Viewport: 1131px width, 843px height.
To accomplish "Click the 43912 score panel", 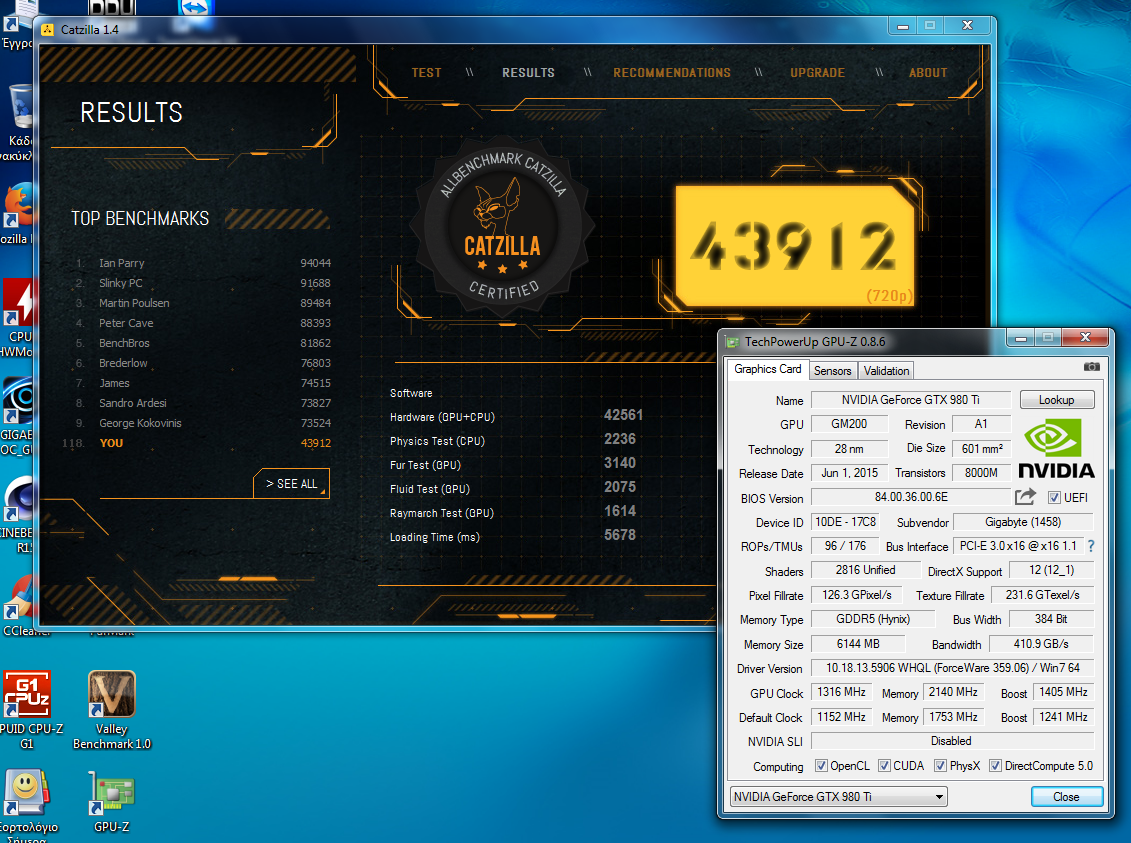I will tap(795, 246).
